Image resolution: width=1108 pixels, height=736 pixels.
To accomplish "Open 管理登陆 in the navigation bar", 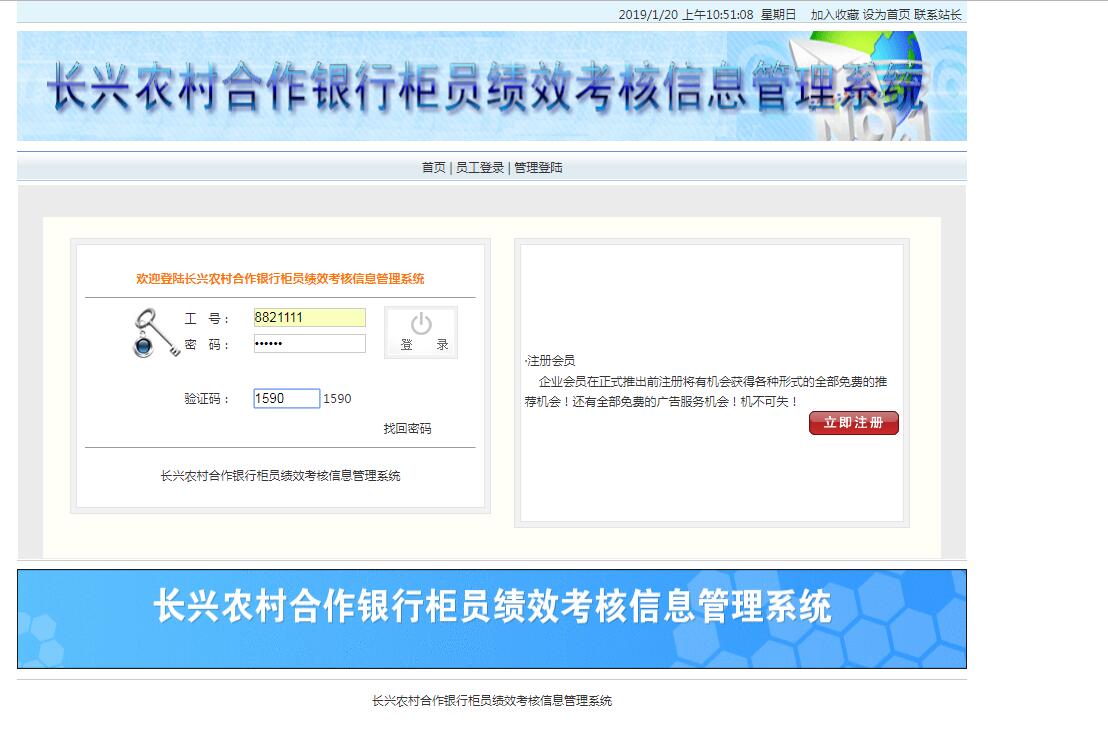I will coord(538,167).
